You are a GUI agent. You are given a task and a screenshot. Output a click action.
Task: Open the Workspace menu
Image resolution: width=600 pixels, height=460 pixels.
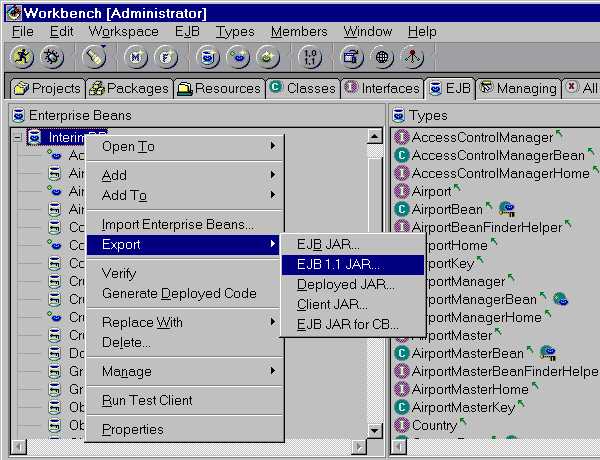[123, 31]
